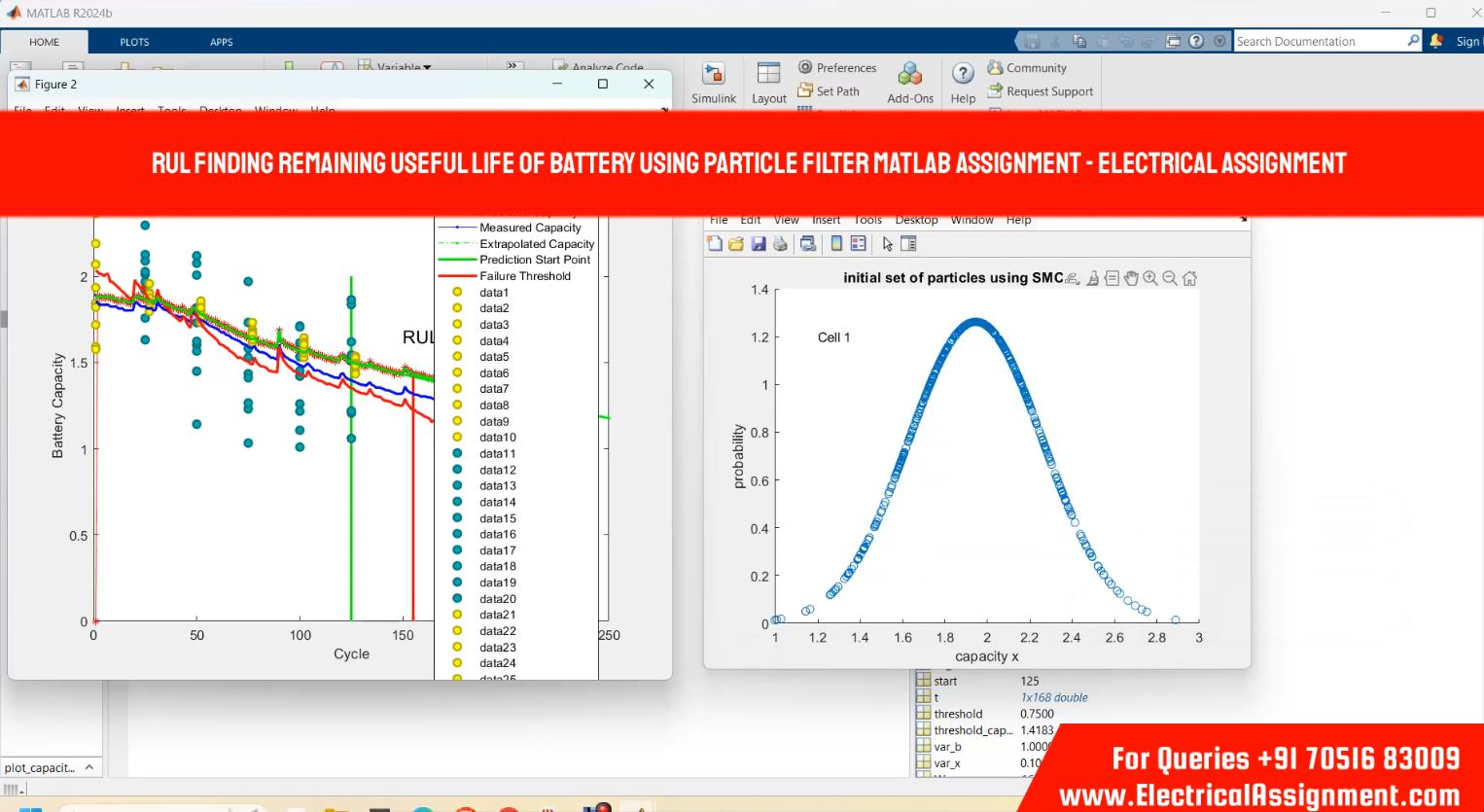This screenshot has width=1484, height=812.
Task: Select the Zoom In axes tool
Action: point(1150,278)
